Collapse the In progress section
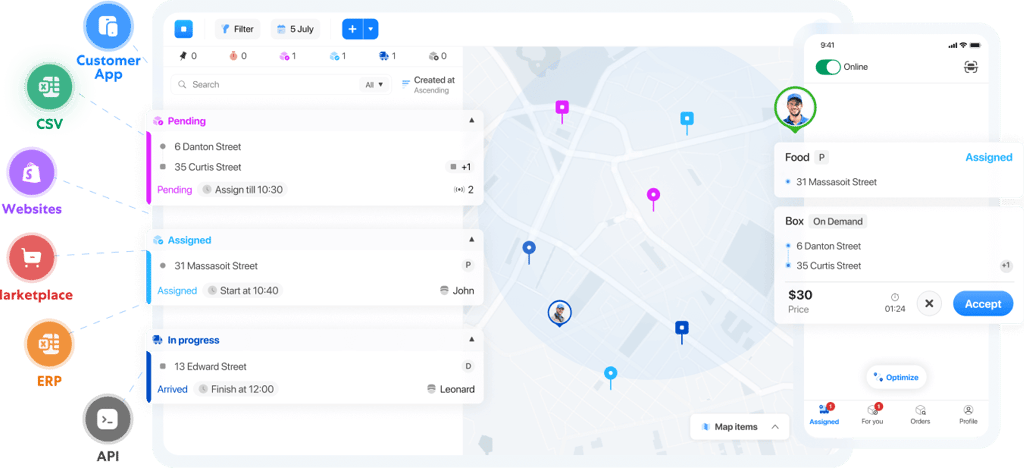The image size is (1024, 468). (472, 339)
